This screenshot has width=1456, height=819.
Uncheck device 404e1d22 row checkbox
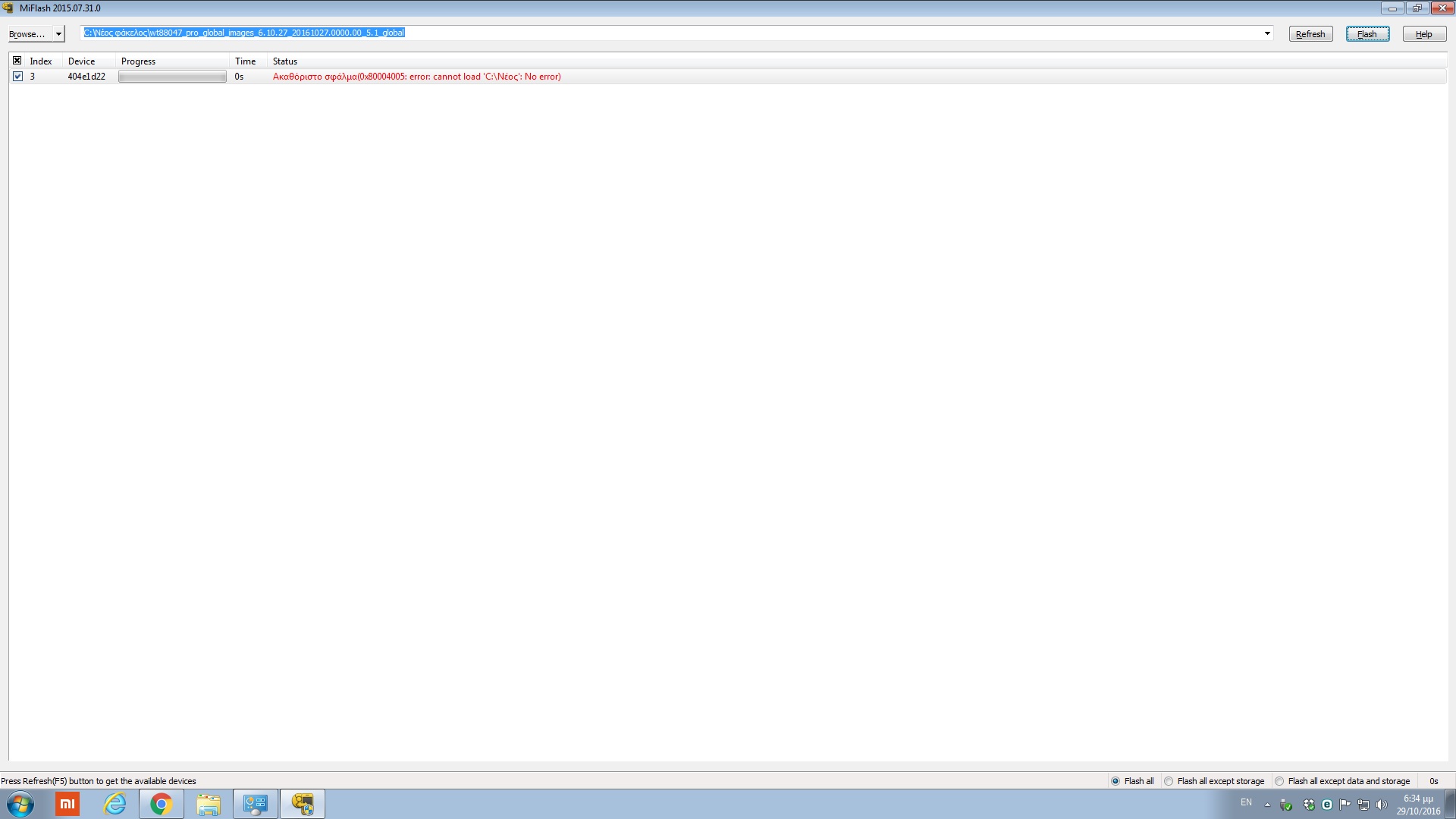pos(17,77)
